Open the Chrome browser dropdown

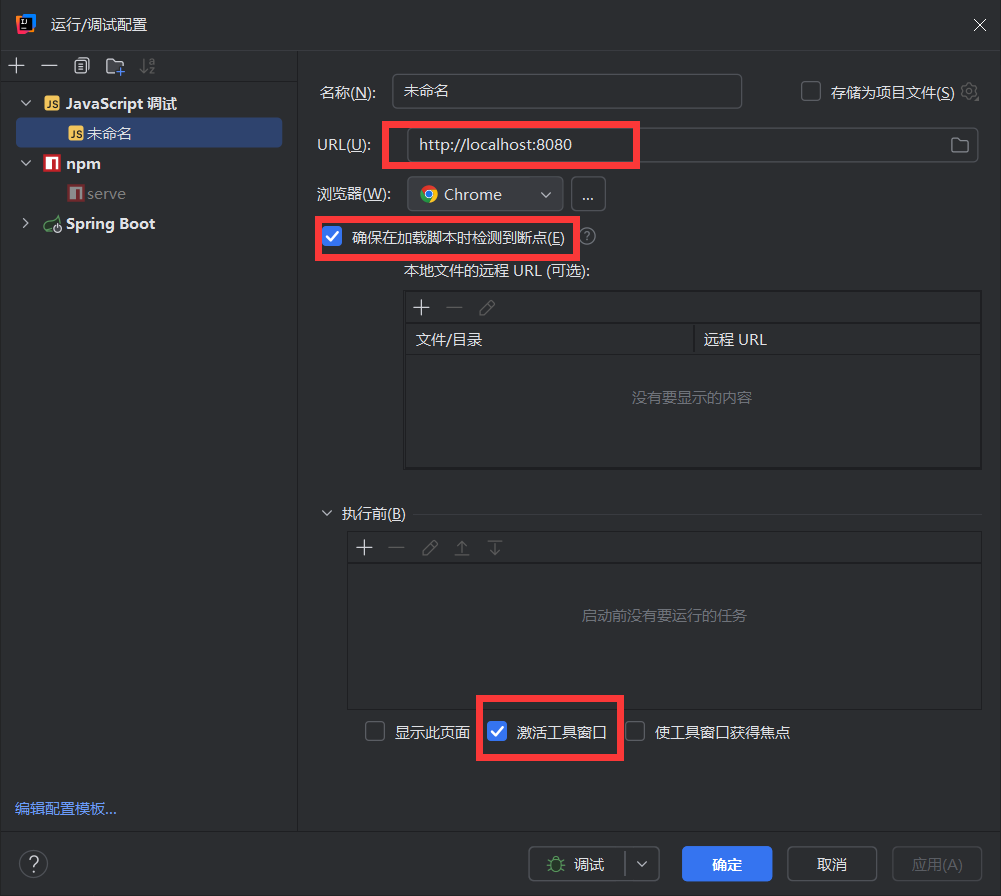(485, 194)
